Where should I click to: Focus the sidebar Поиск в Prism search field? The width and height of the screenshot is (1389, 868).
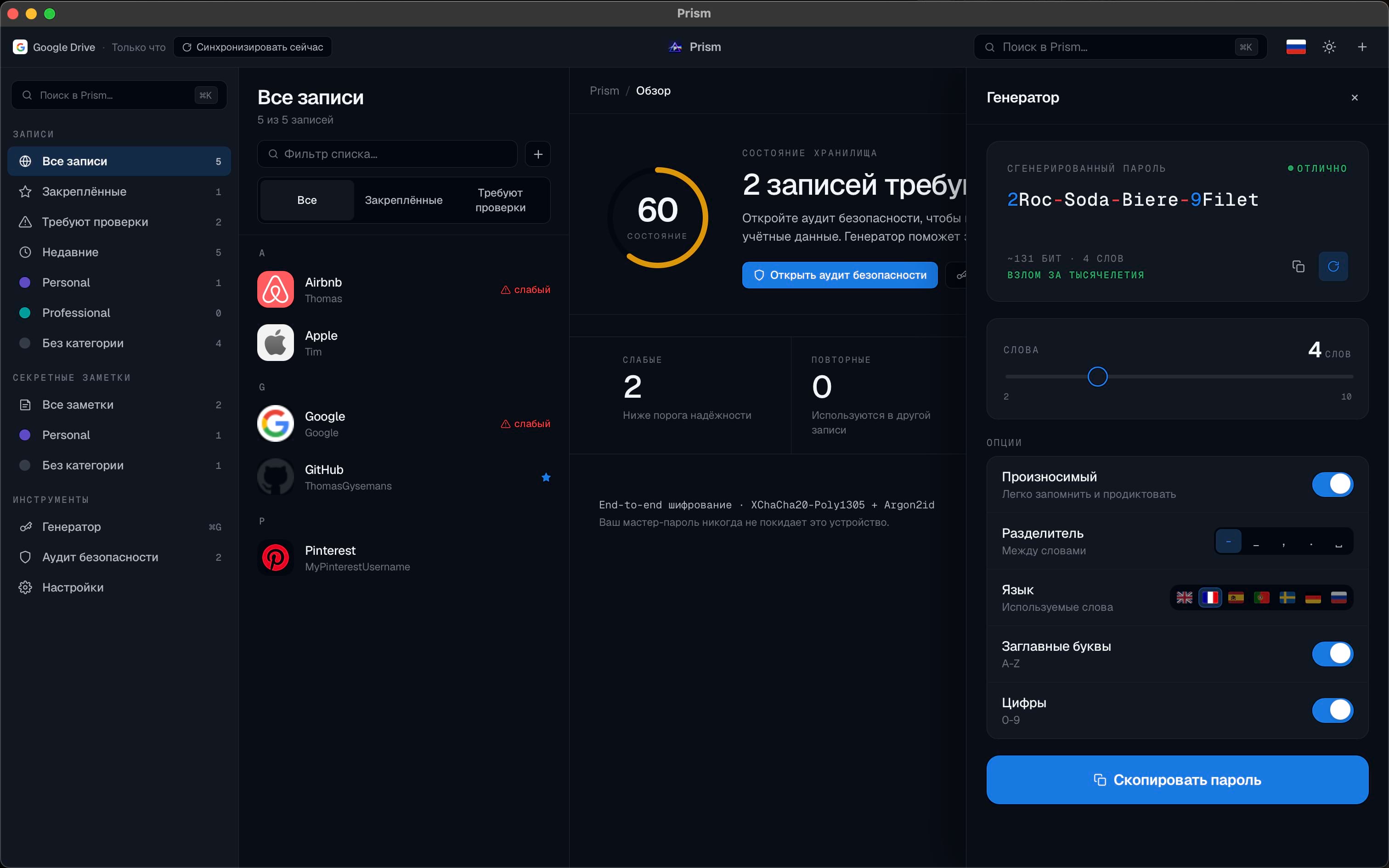119,96
